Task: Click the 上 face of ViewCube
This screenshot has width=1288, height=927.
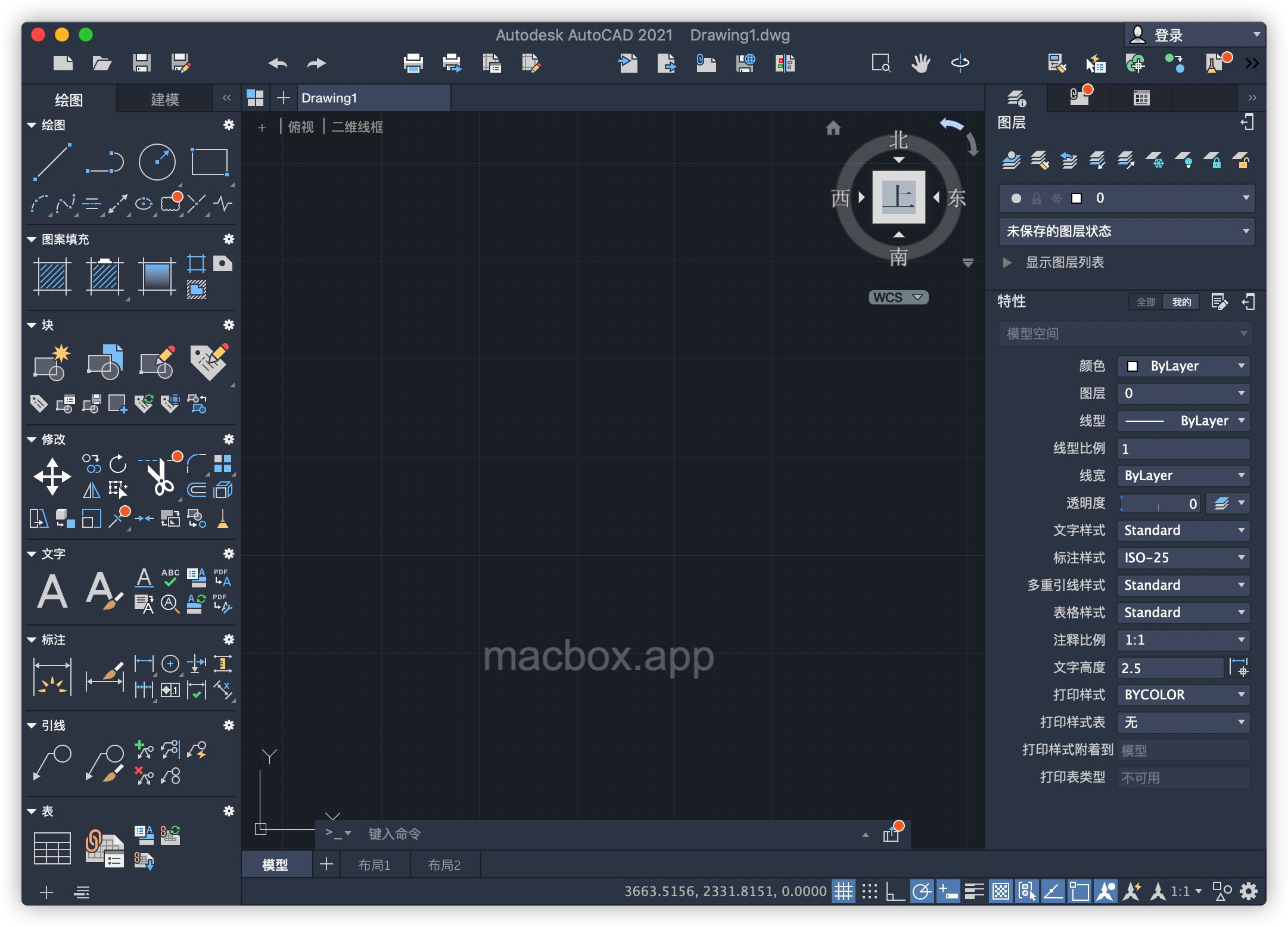Action: [898, 197]
